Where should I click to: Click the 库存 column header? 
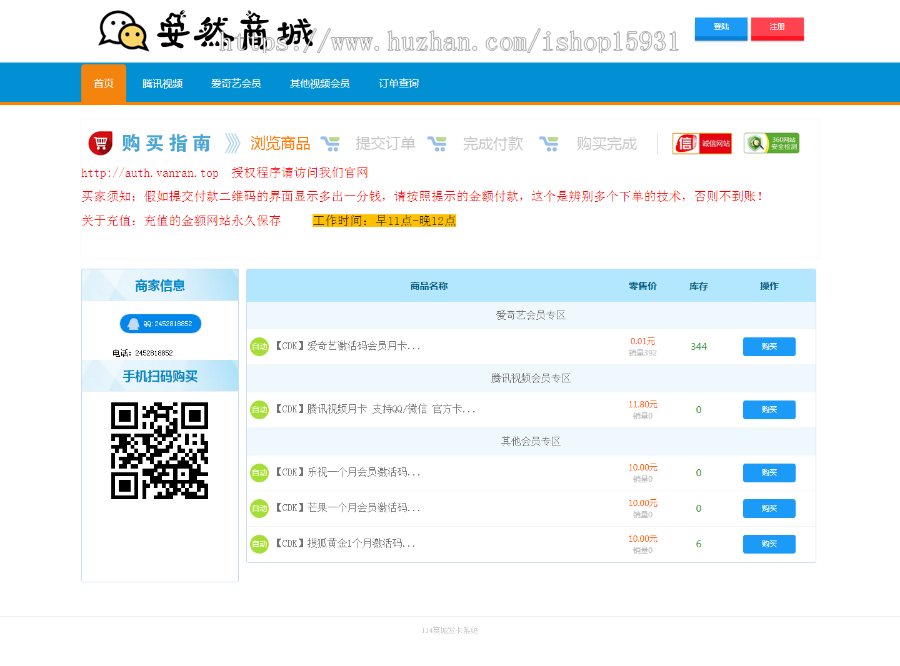coord(699,286)
